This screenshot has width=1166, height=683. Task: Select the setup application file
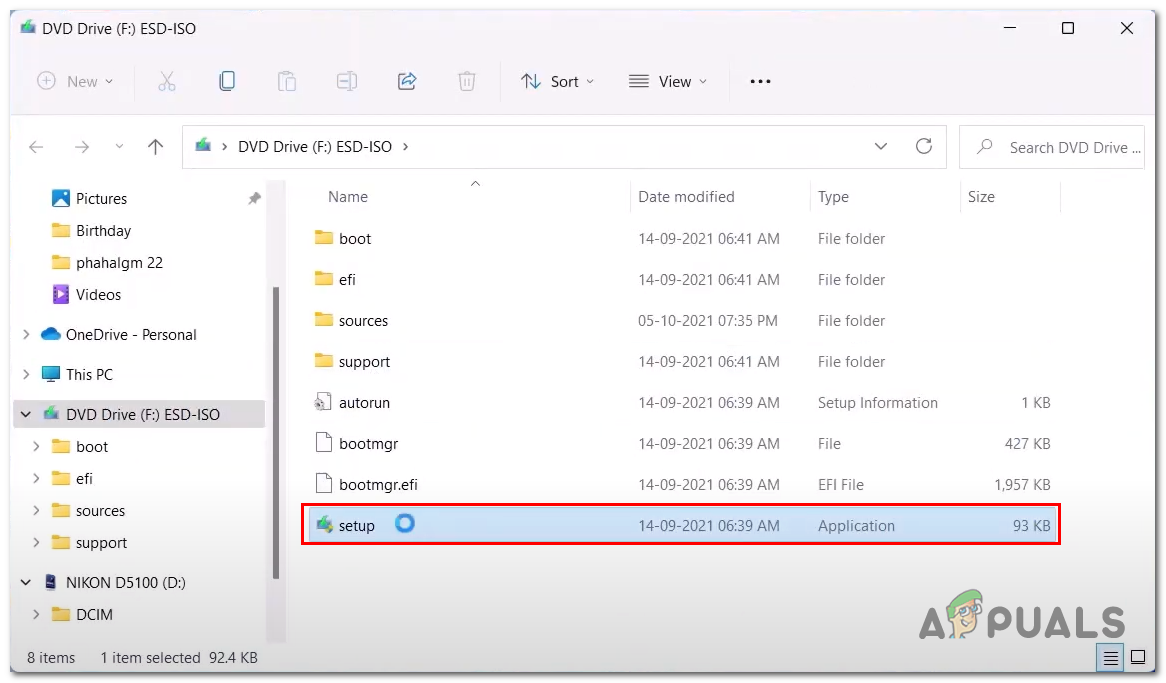pyautogui.click(x=357, y=526)
